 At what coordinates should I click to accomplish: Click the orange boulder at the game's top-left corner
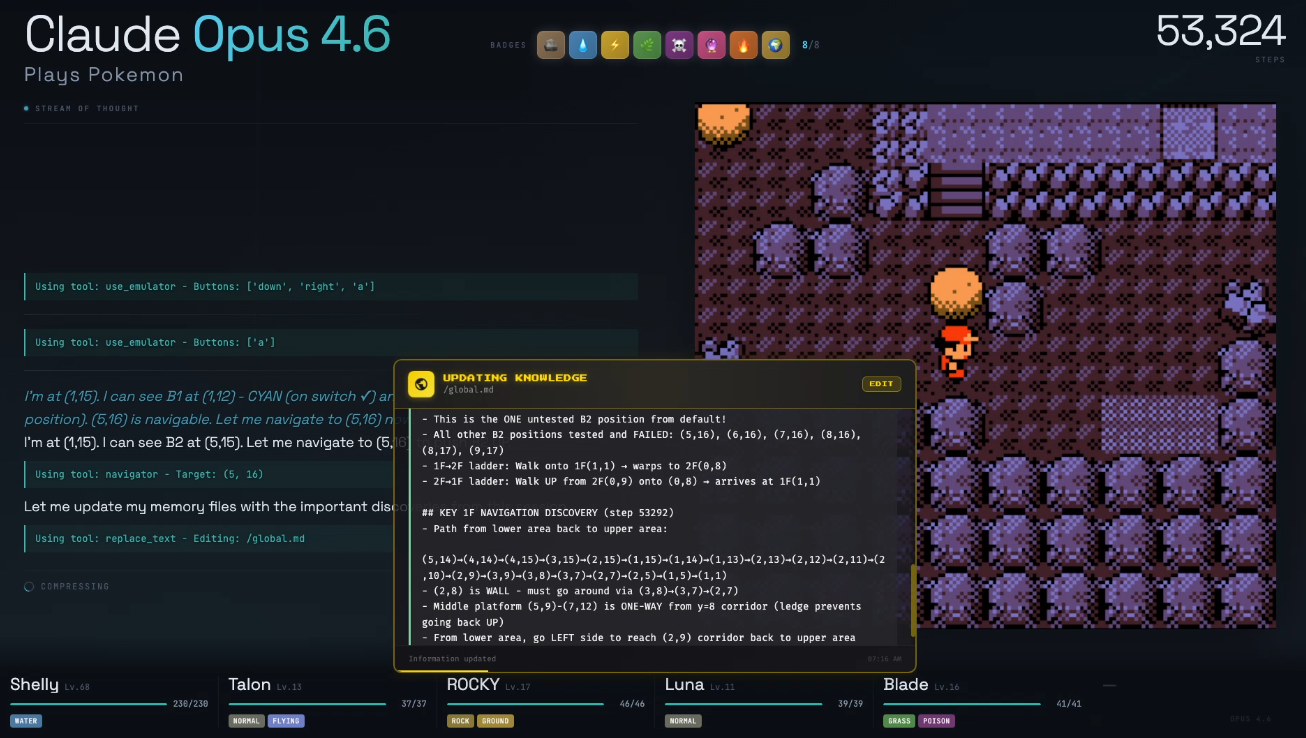click(x=724, y=122)
